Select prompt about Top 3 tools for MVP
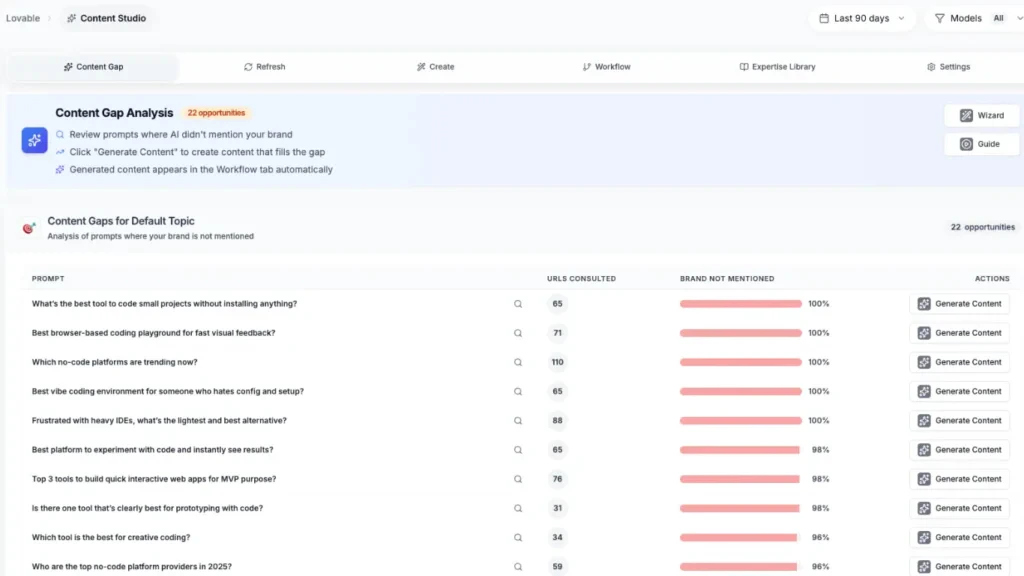 tap(154, 479)
